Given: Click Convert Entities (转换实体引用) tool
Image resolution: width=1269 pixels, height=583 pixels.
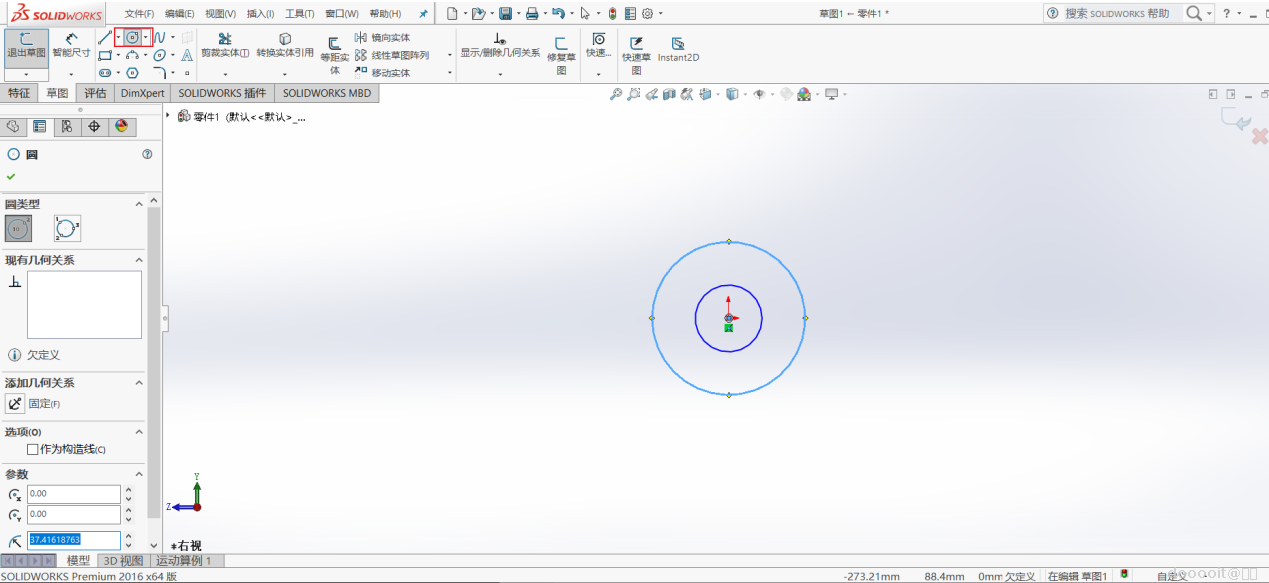Looking at the screenshot, I should (285, 46).
